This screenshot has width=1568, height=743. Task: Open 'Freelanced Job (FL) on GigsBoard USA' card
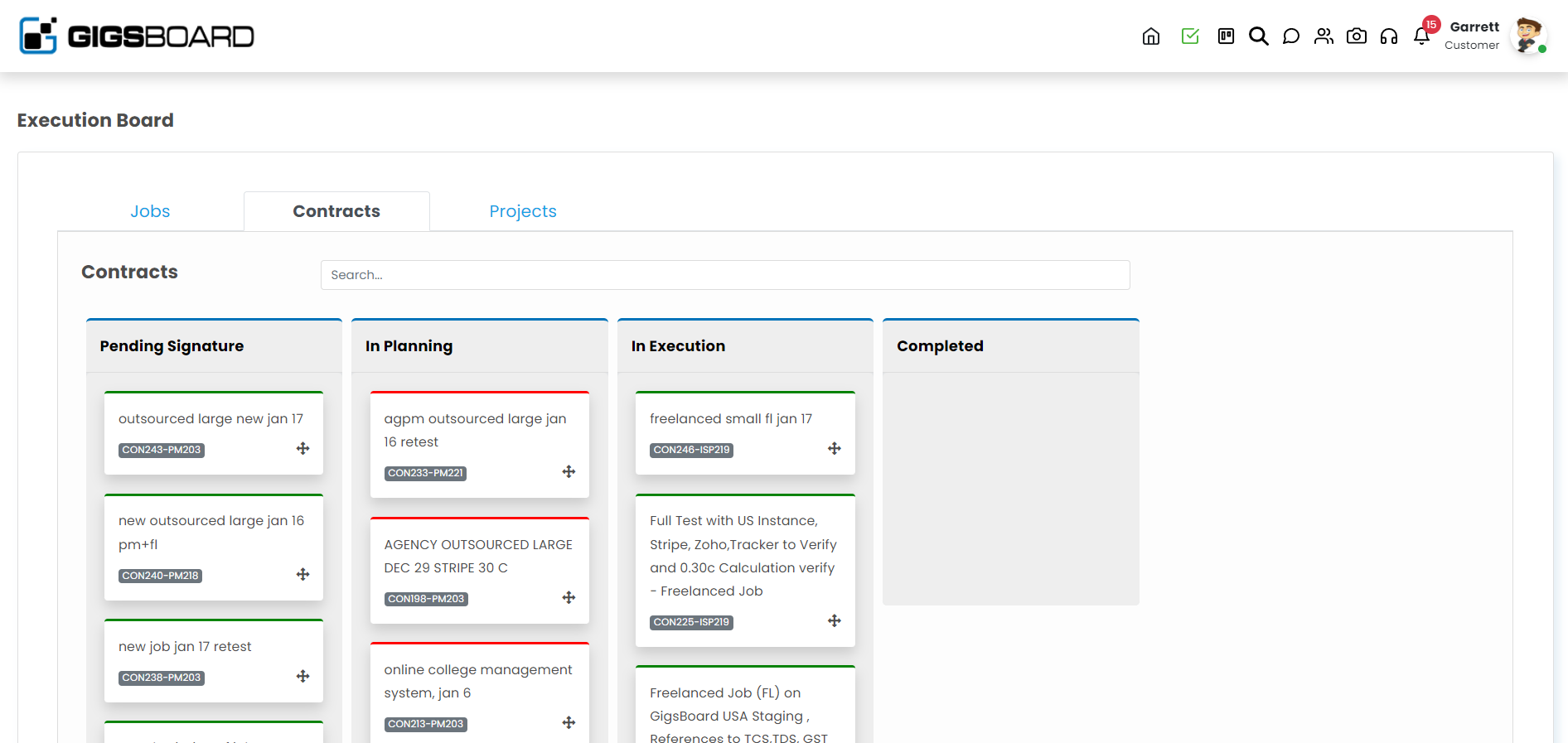tap(738, 715)
